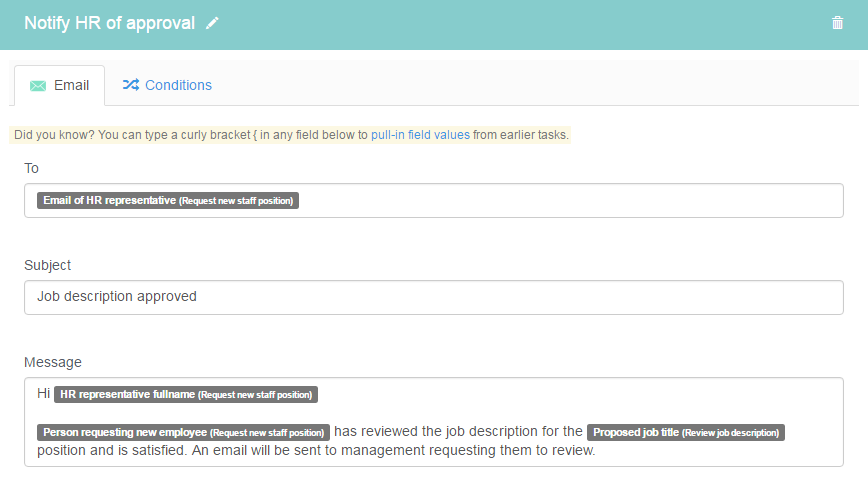Delete task using the trash icon
The image size is (868, 496).
837,23
